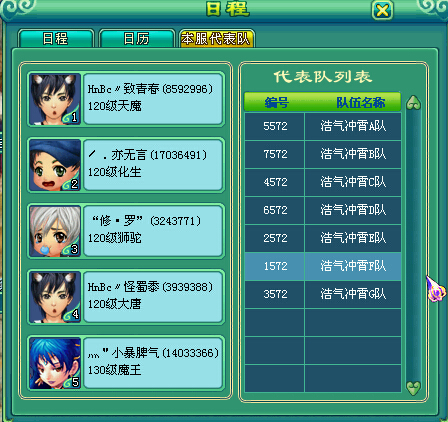
Task: Click the blue-haired avatar numbered 5
Action: tap(55, 363)
